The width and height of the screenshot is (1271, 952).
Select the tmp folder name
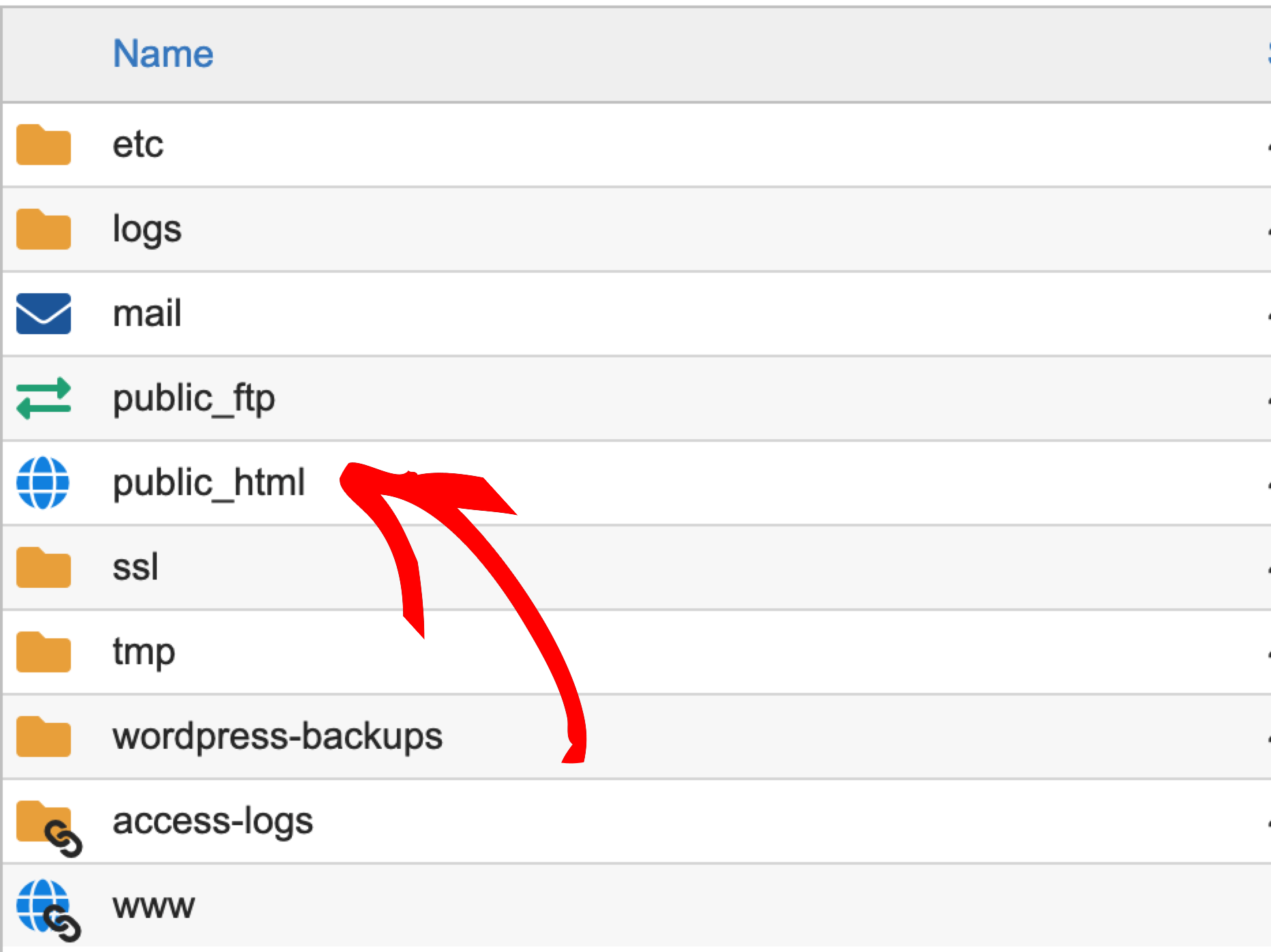coord(144,652)
